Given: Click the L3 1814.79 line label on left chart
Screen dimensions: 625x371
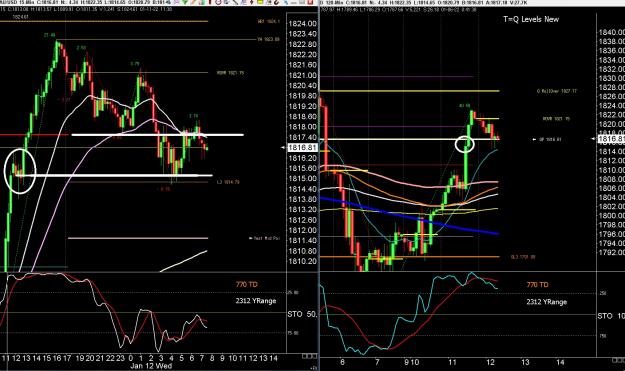Looking at the screenshot, I should (x=228, y=182).
